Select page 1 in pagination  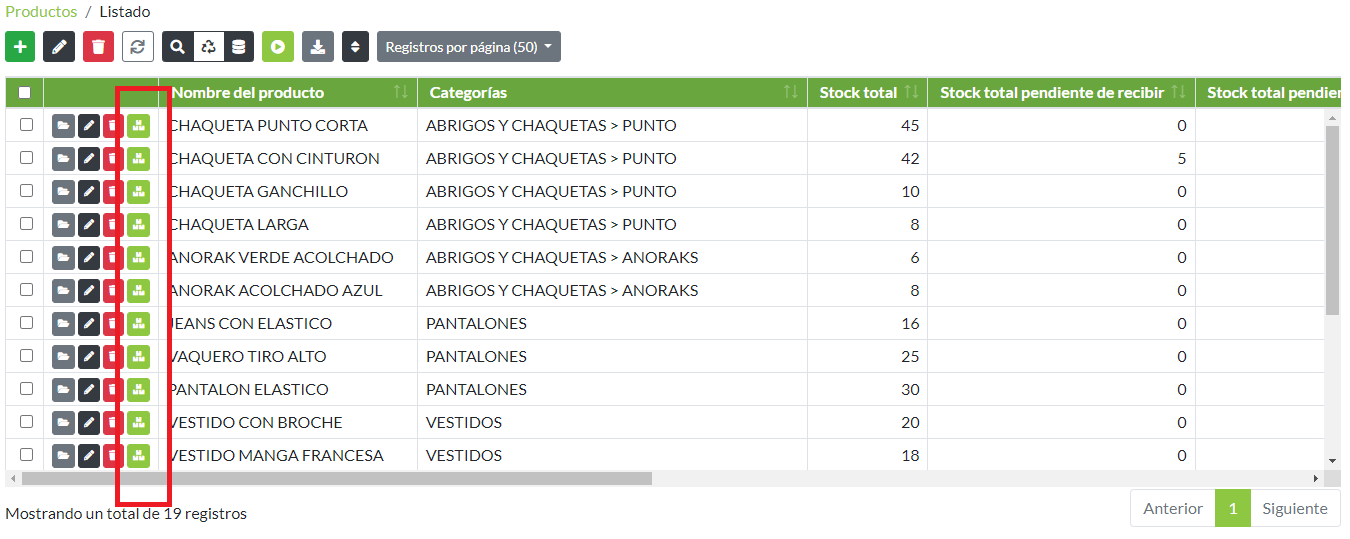click(x=1233, y=508)
